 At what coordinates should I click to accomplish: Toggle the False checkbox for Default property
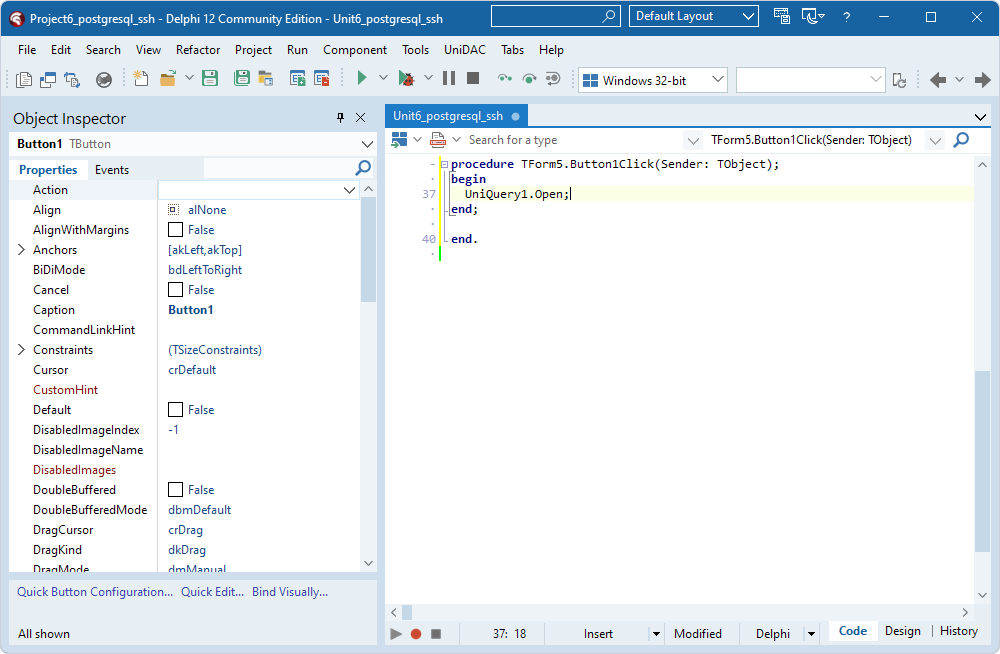pyautogui.click(x=174, y=409)
